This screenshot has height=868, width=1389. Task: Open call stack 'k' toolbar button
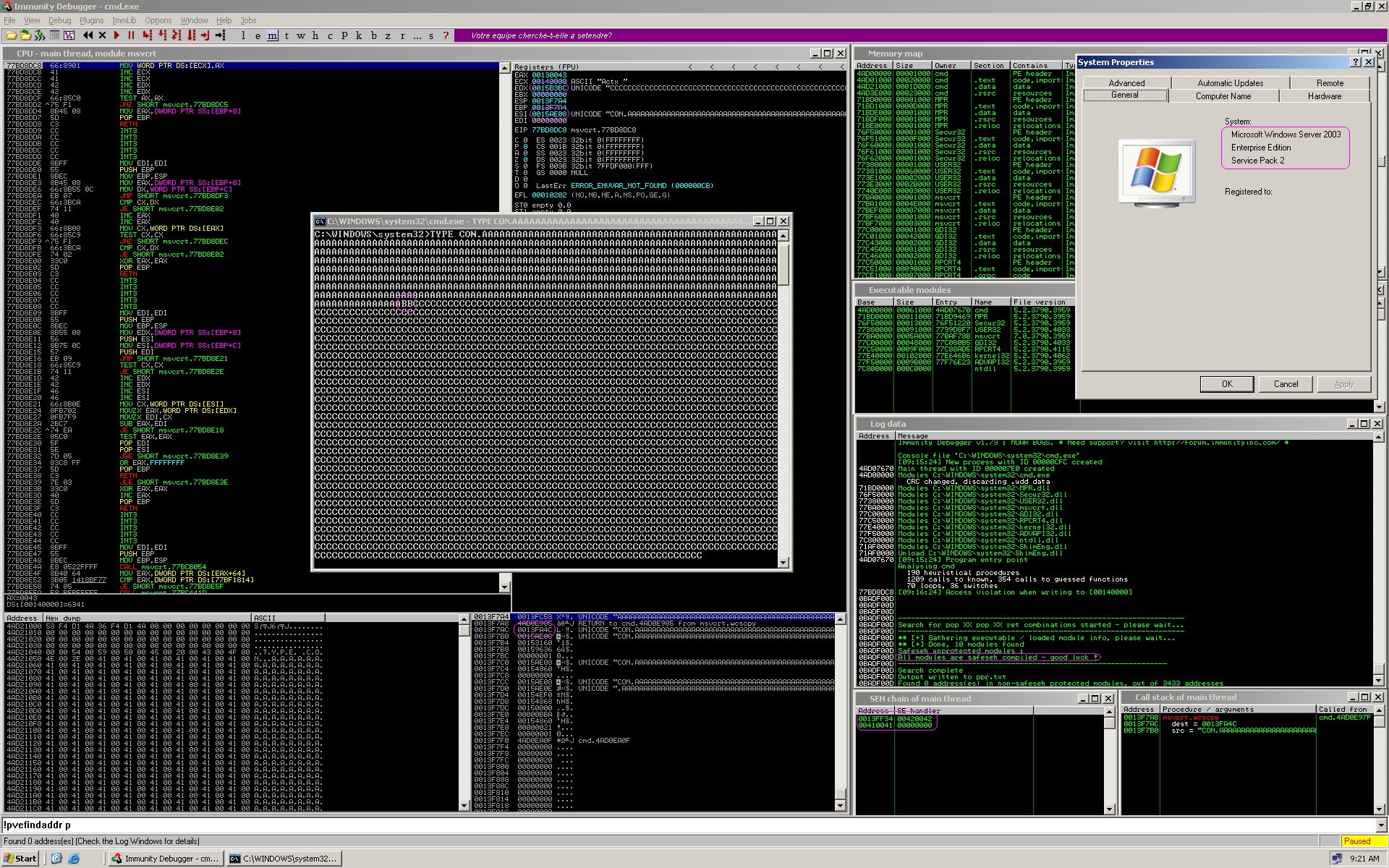(x=359, y=35)
